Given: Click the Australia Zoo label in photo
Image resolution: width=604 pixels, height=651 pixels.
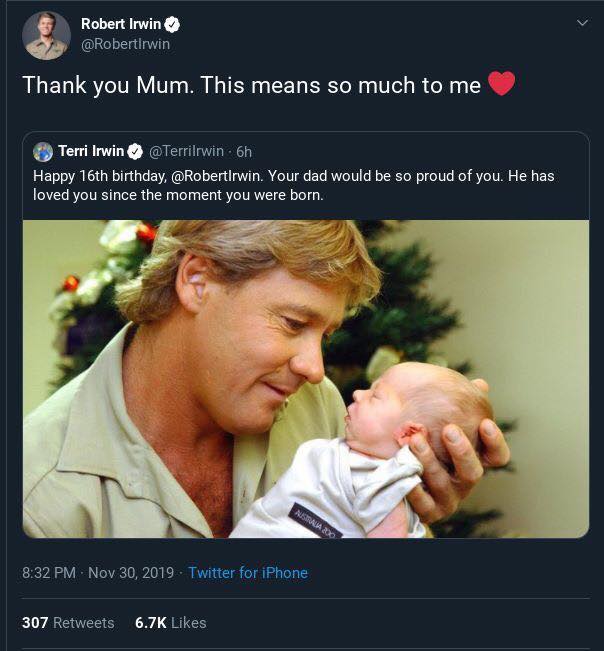Looking at the screenshot, I should pos(315,521).
